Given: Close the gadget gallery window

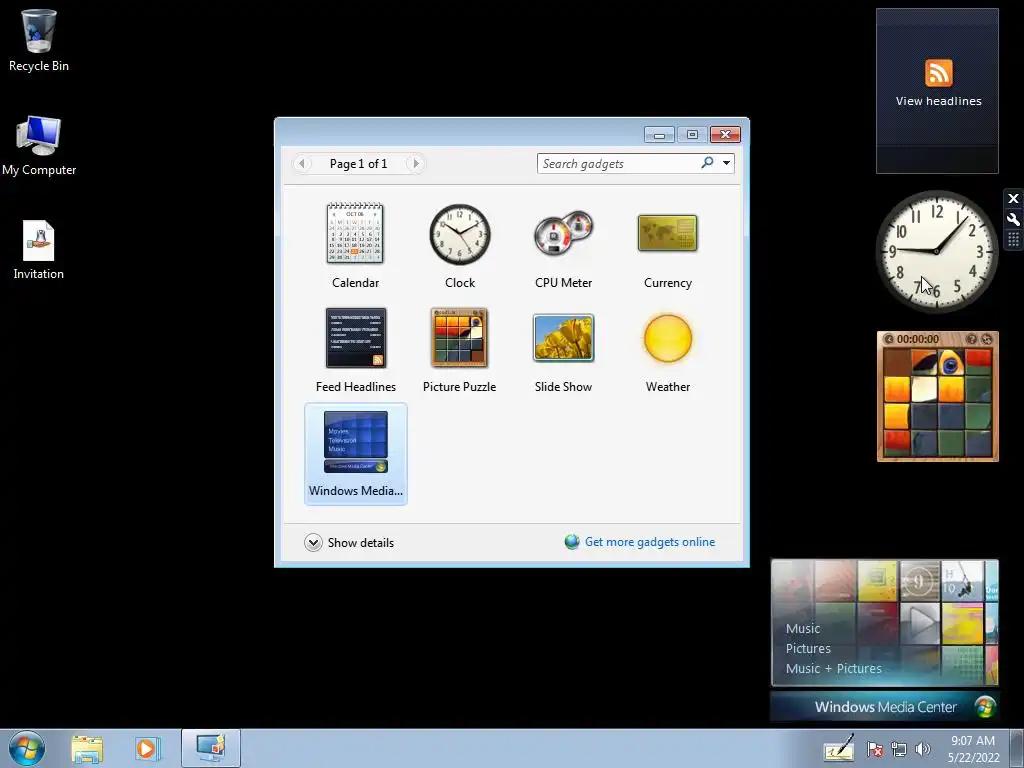Looking at the screenshot, I should (725, 135).
